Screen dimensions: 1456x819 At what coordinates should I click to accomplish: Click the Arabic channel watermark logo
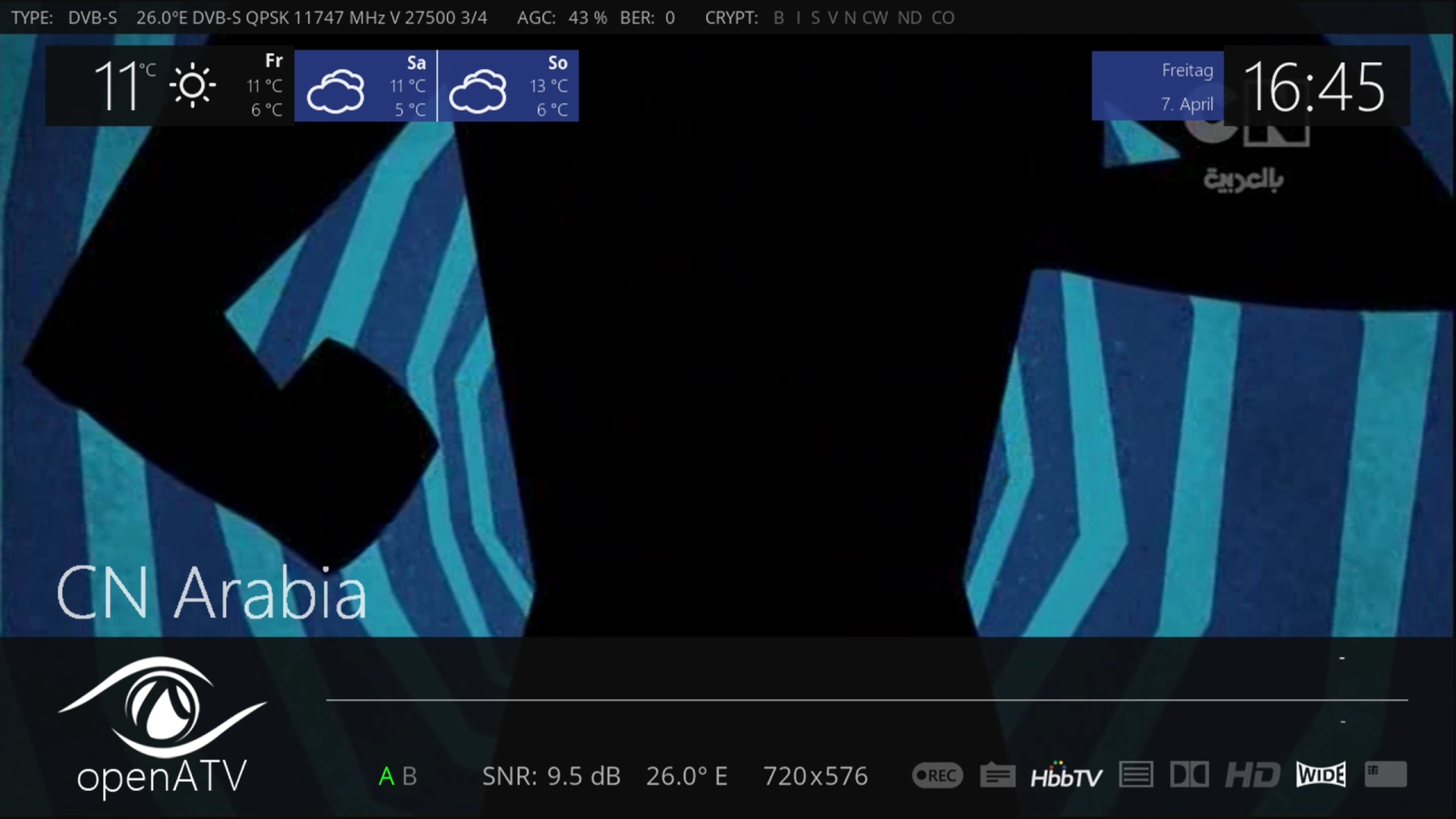[1244, 179]
